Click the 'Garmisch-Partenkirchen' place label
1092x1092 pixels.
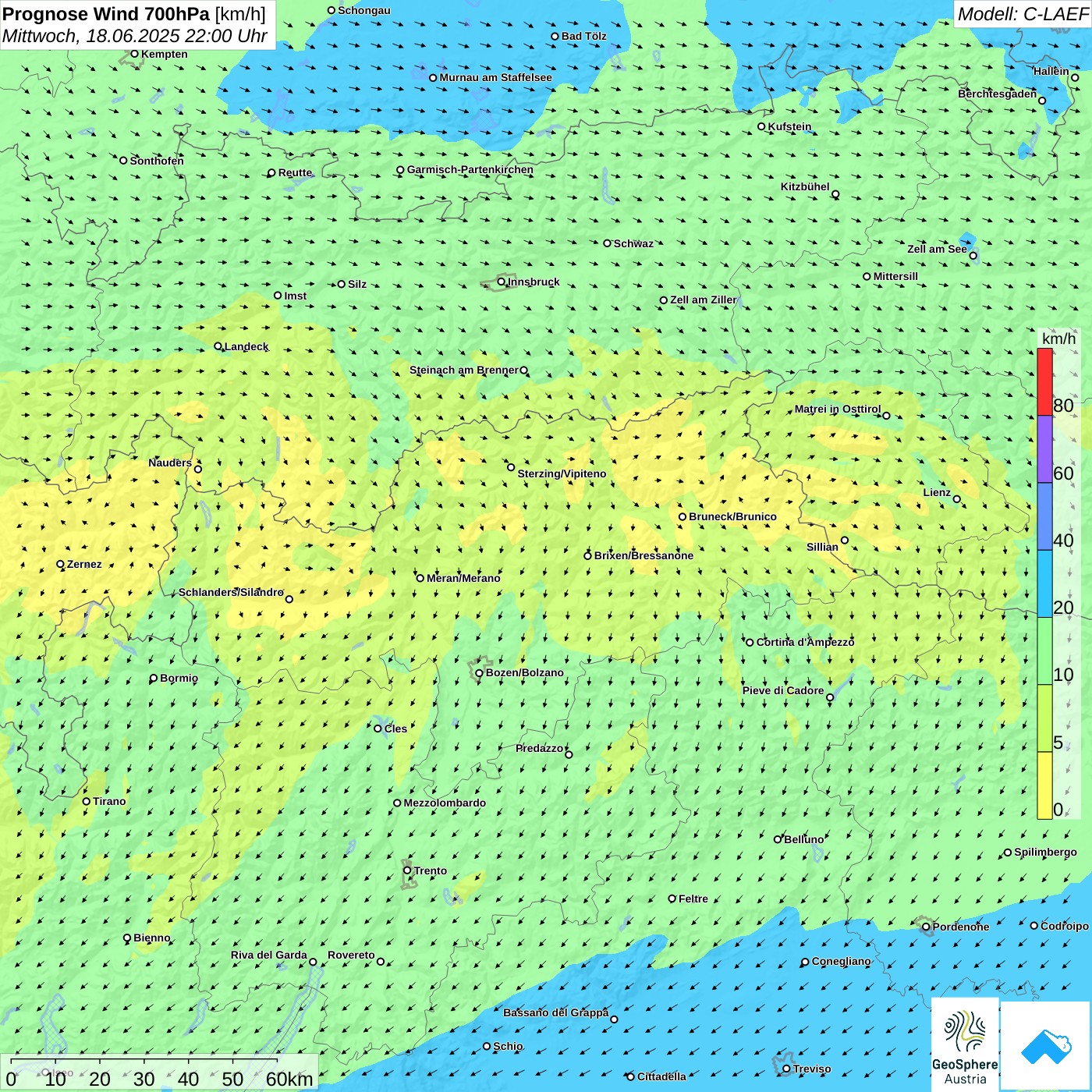click(470, 169)
